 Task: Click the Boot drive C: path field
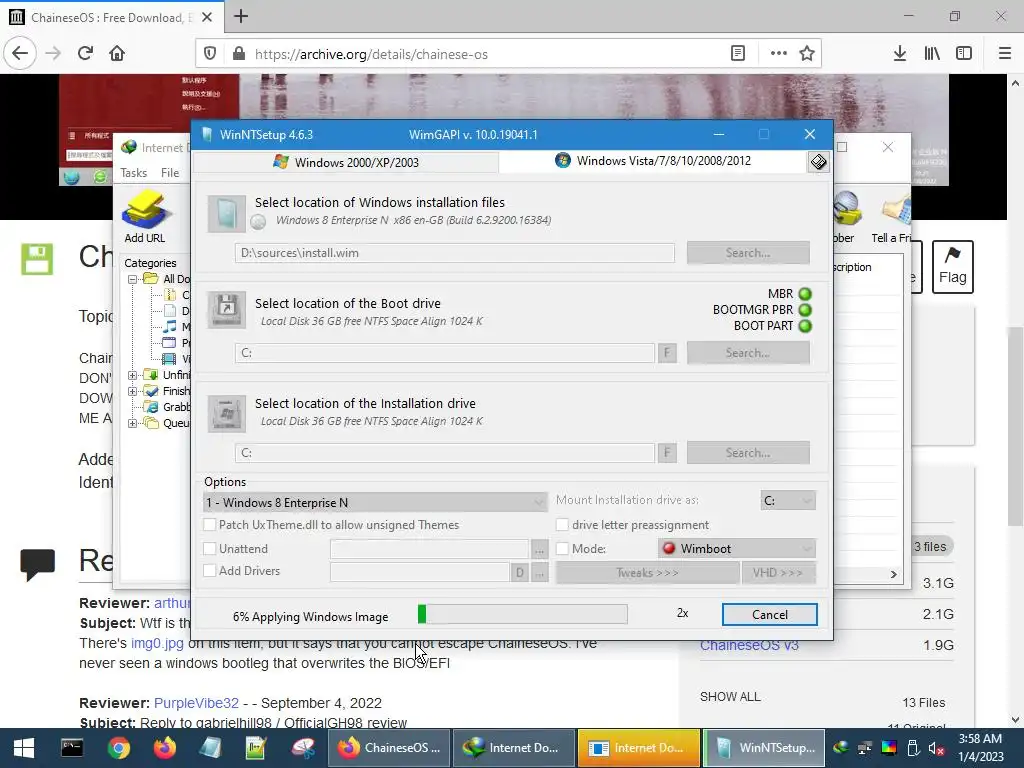[445, 353]
